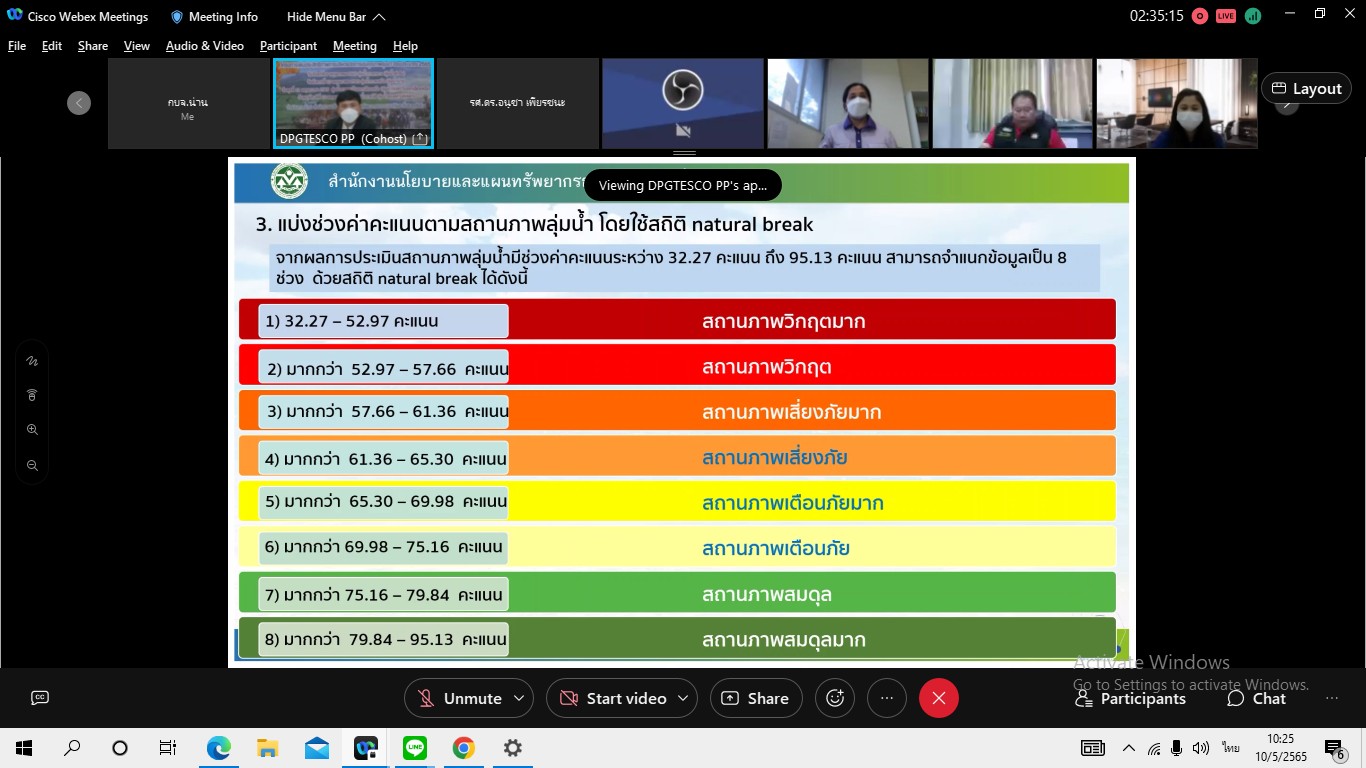Click the zoom out magnifier icon
The height and width of the screenshot is (768, 1366).
click(32, 465)
